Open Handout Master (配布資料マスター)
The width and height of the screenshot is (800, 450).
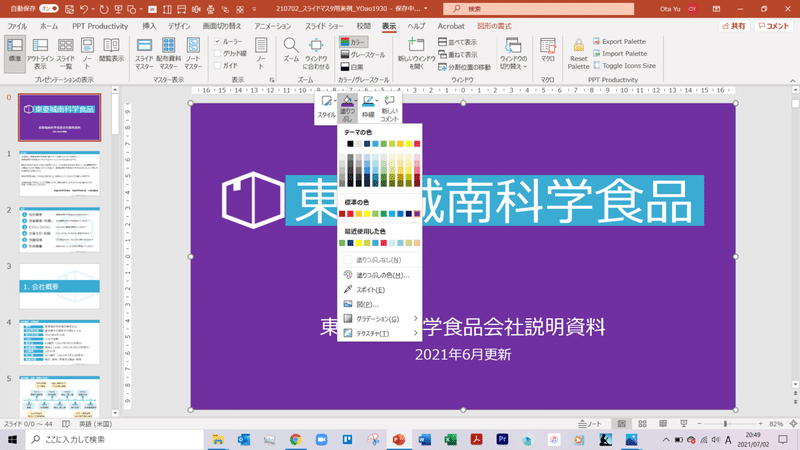click(168, 53)
